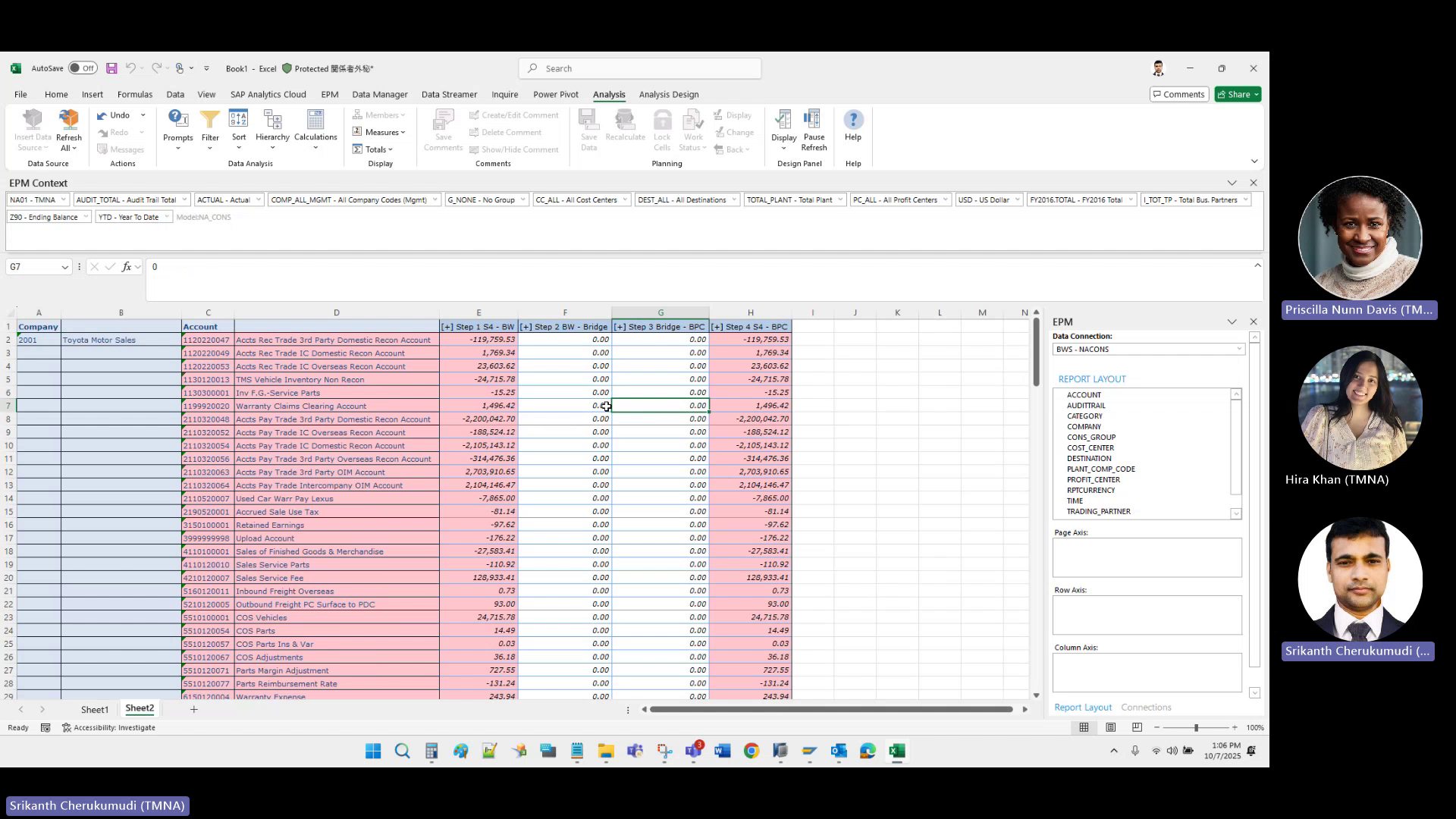Screen dimensions: 1456x819
Task: Select the ACCOUNT item in Report Layout
Action: tap(1084, 394)
